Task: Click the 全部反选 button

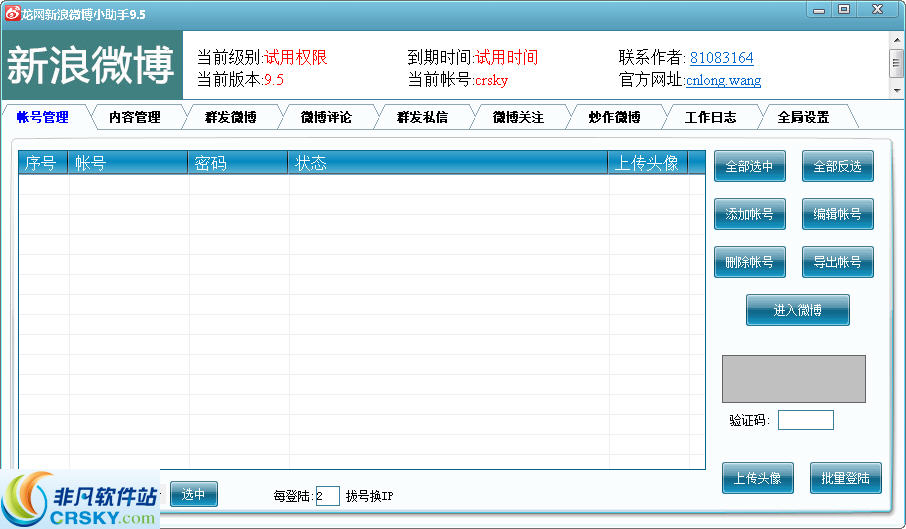Action: [x=837, y=166]
